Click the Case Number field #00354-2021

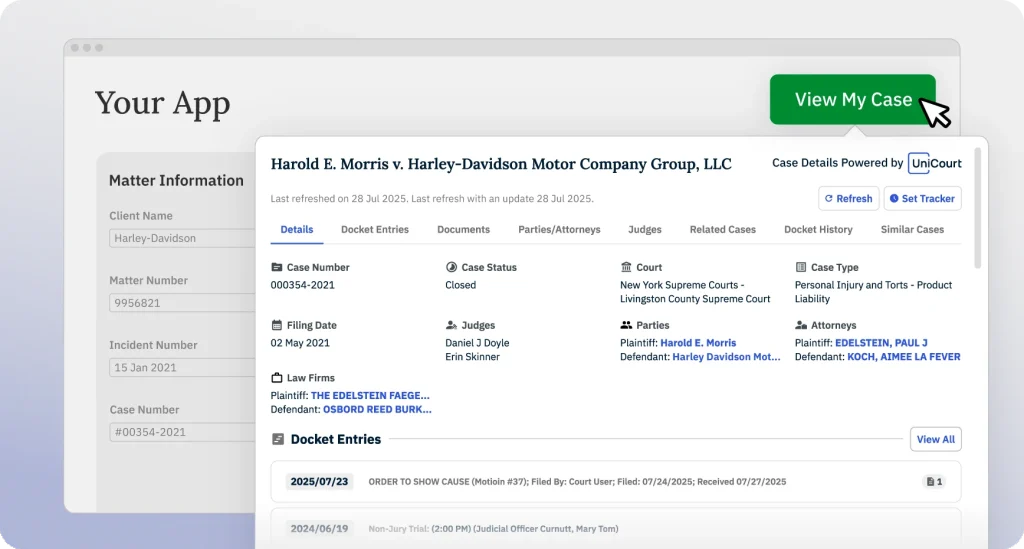pos(182,432)
